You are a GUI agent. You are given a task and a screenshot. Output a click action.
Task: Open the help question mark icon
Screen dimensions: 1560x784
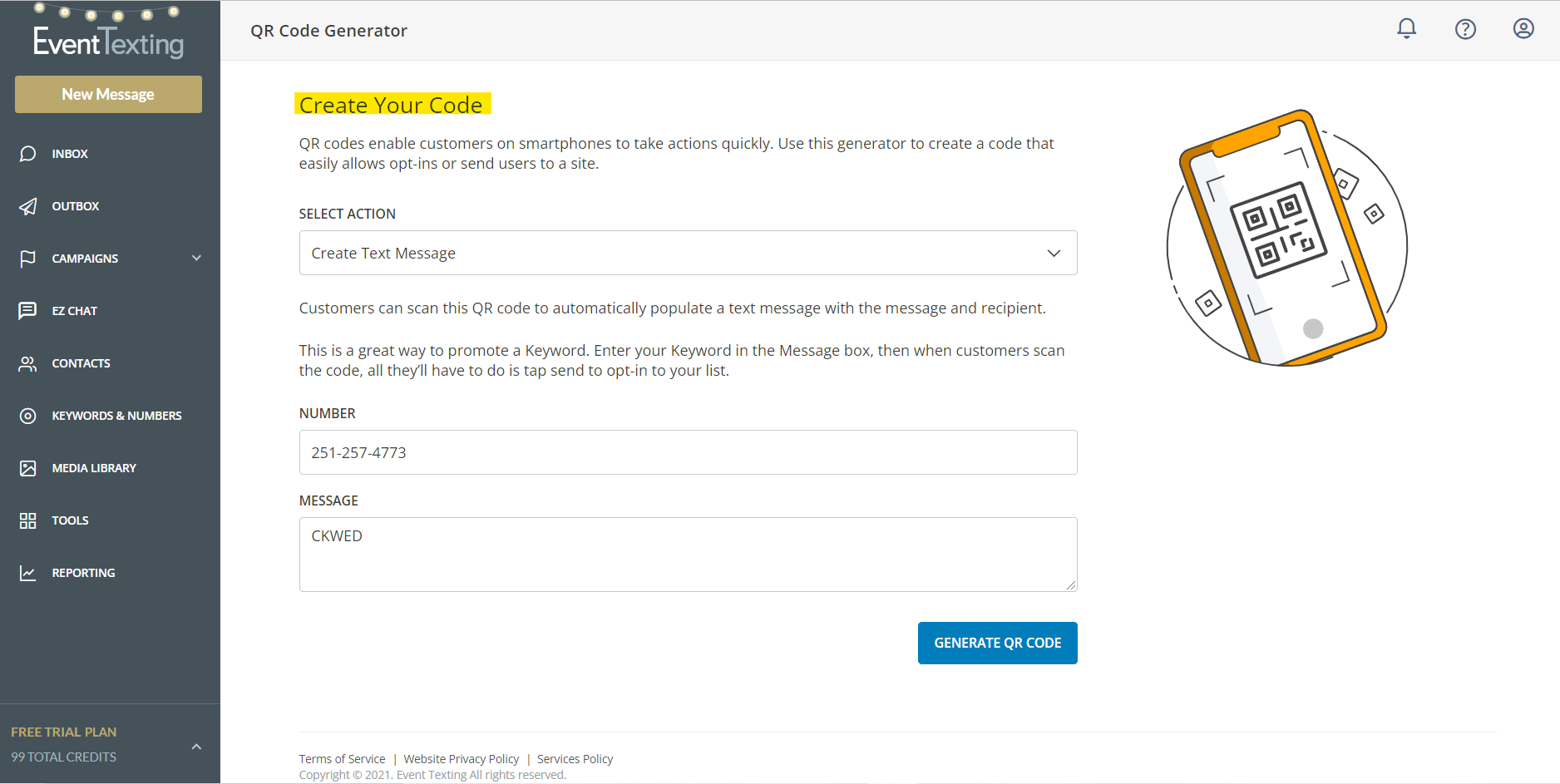1465,29
